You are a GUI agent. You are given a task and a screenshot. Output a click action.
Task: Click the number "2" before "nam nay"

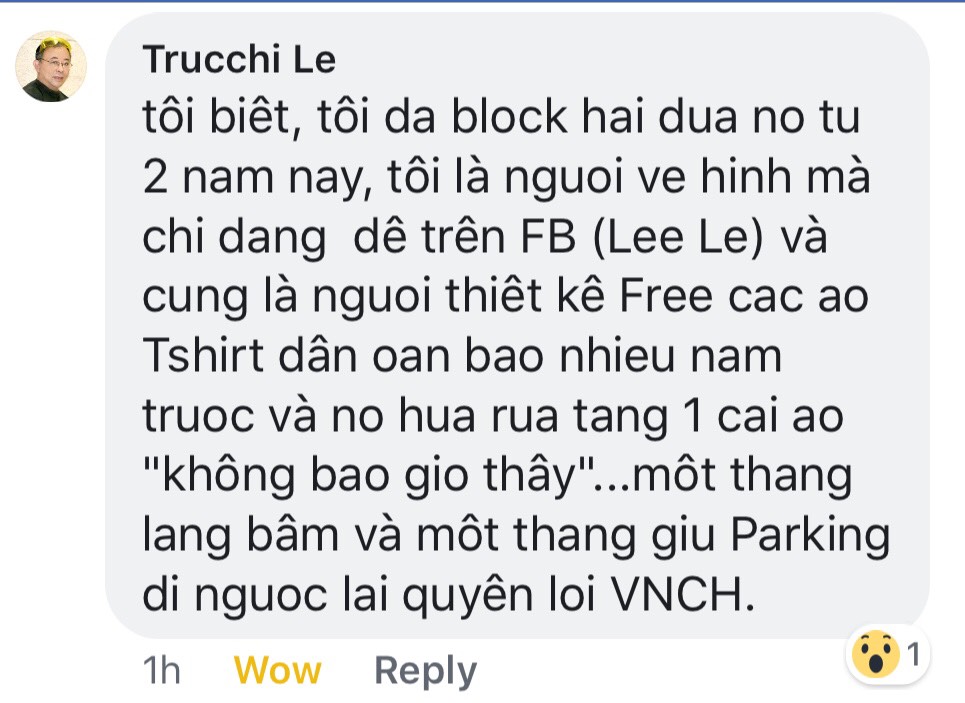click(155, 177)
